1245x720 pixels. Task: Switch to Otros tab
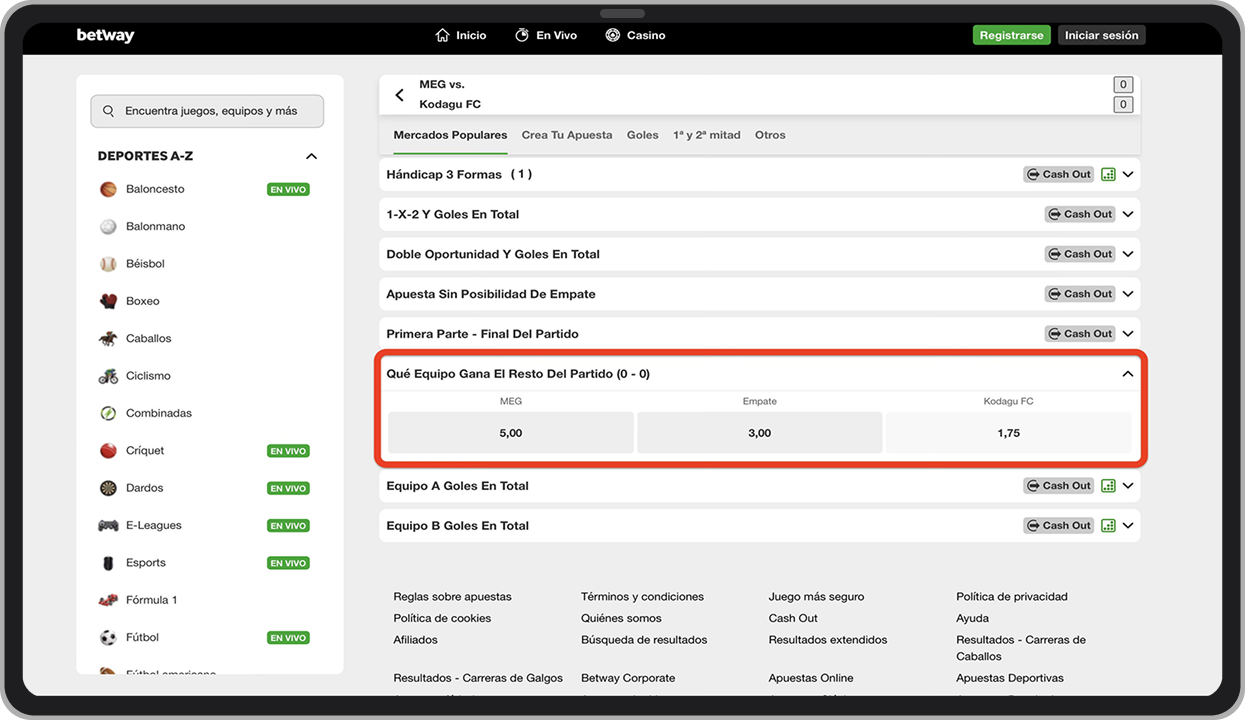[x=770, y=135]
